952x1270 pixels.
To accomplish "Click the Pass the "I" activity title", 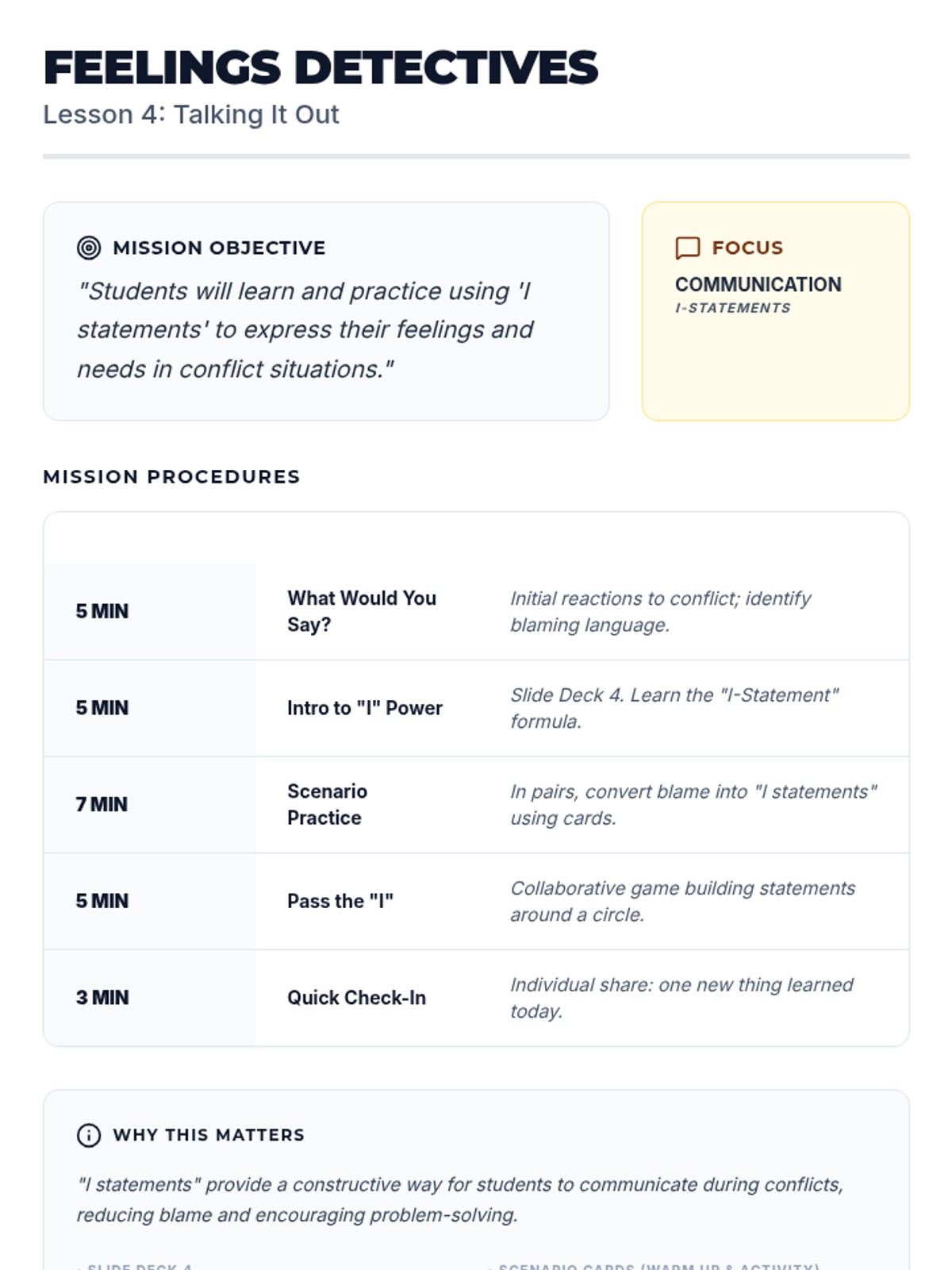I will pyautogui.click(x=340, y=901).
